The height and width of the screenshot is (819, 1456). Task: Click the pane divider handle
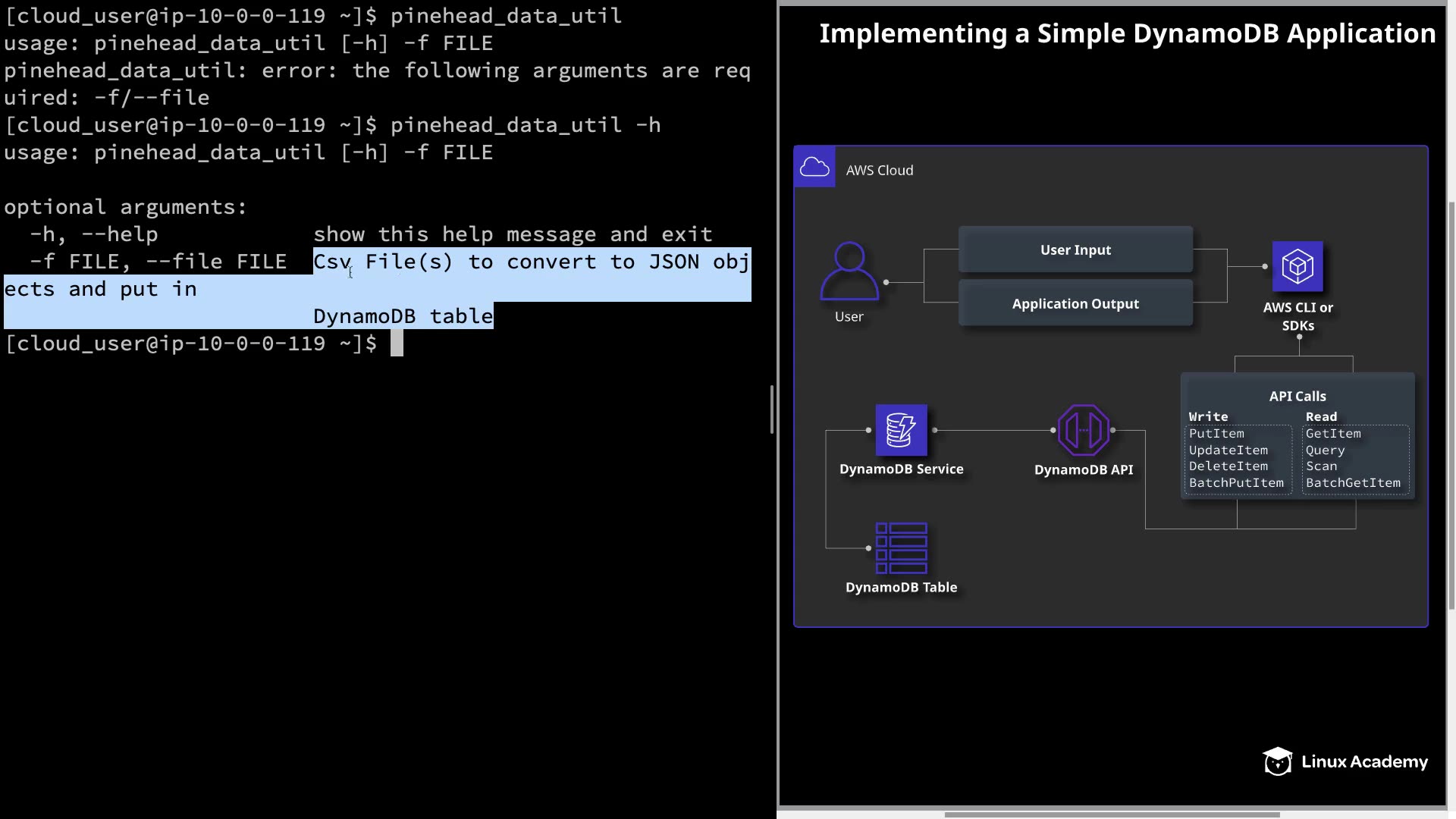click(772, 409)
